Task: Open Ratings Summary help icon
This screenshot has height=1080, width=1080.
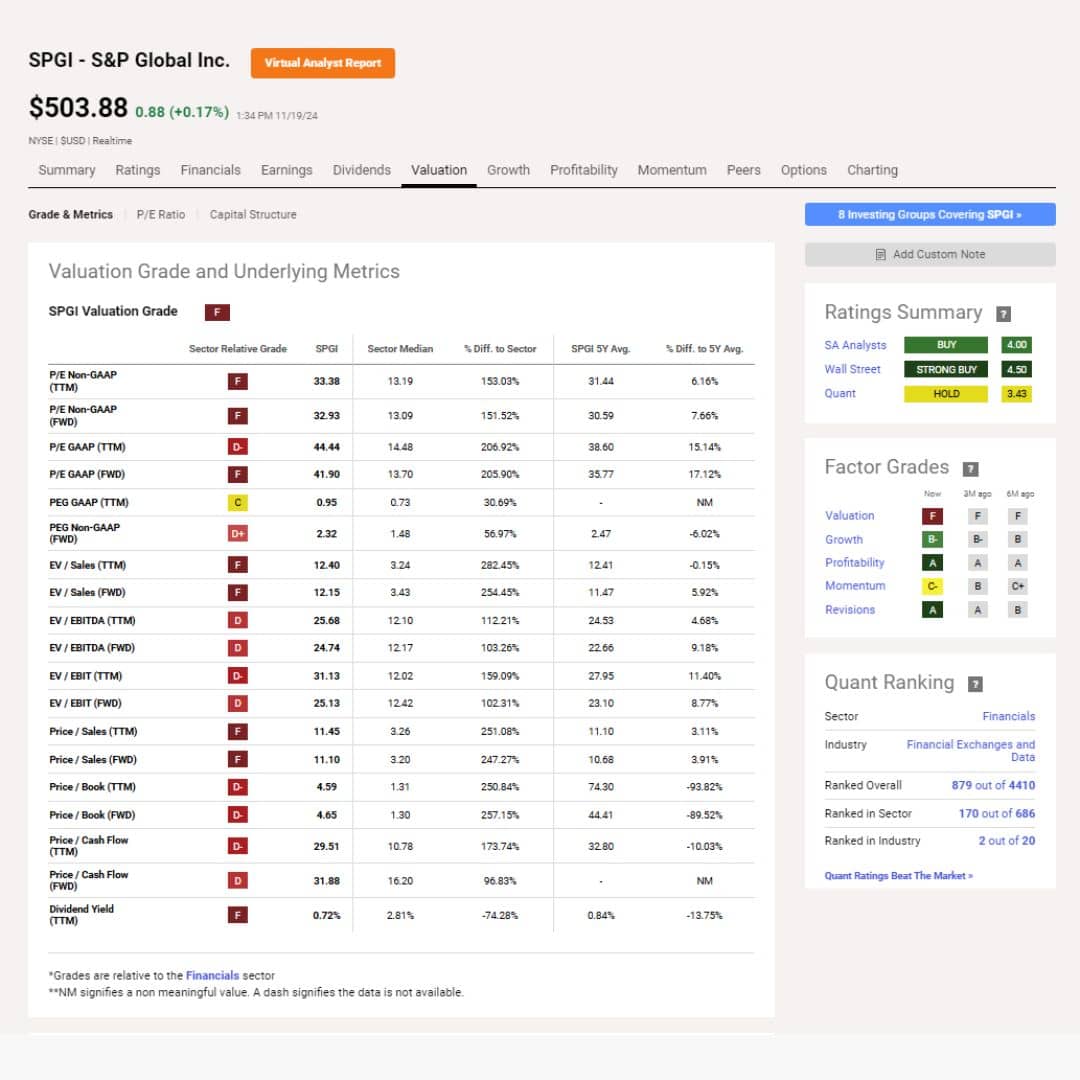Action: click(x=1004, y=314)
